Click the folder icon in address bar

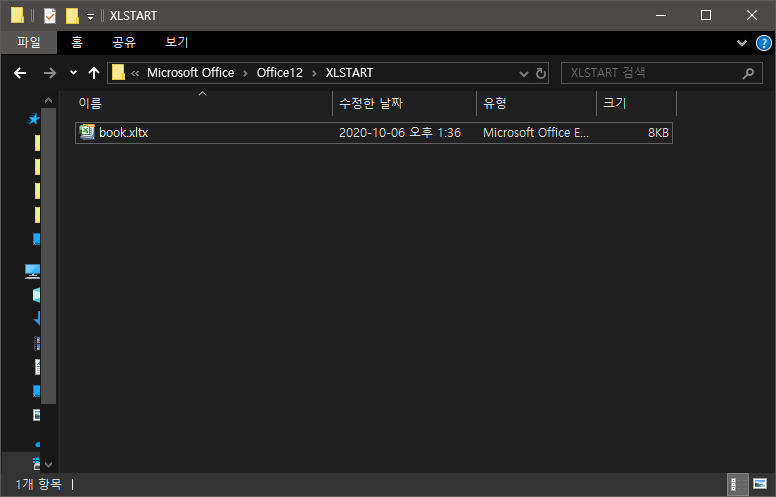tap(118, 73)
